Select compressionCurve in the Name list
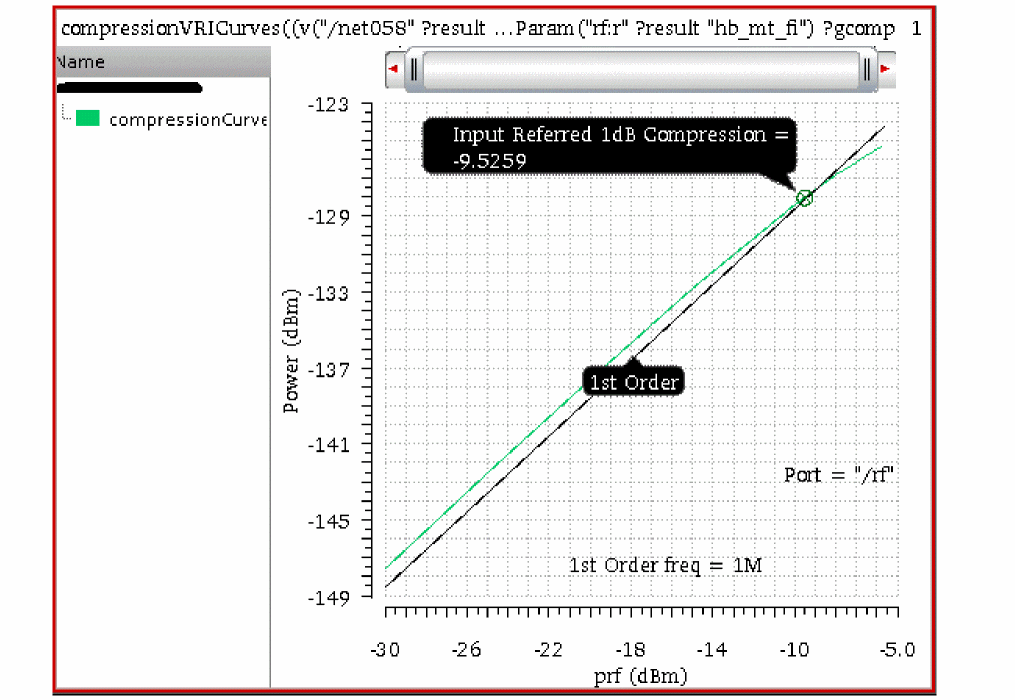The height and width of the screenshot is (700, 1015). [188, 120]
